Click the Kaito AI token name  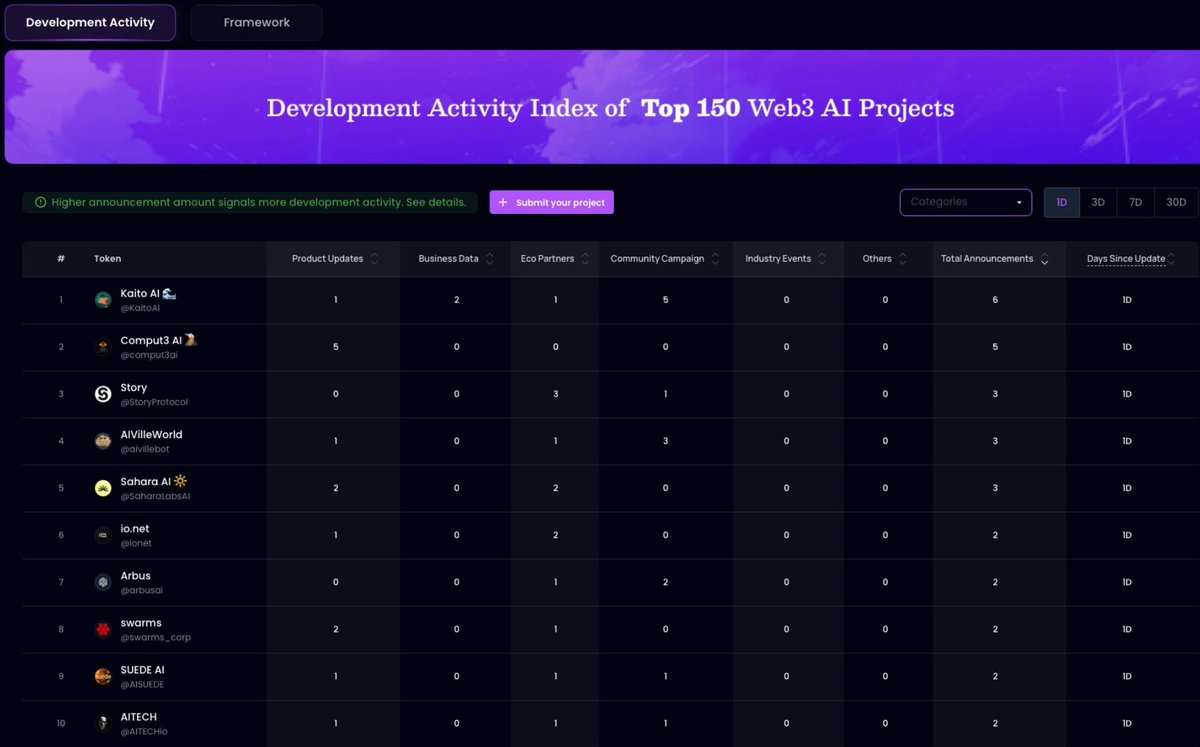point(140,294)
